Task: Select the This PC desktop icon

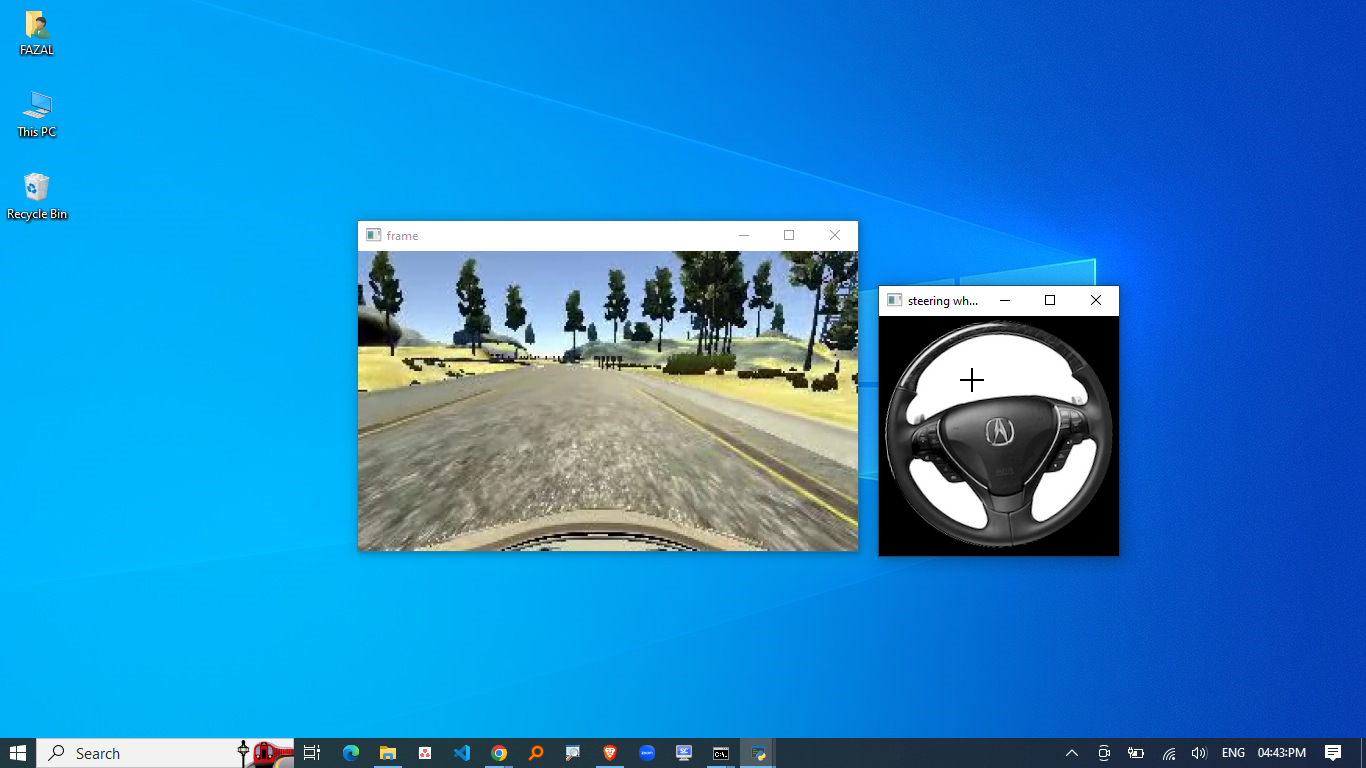Action: pos(37,115)
